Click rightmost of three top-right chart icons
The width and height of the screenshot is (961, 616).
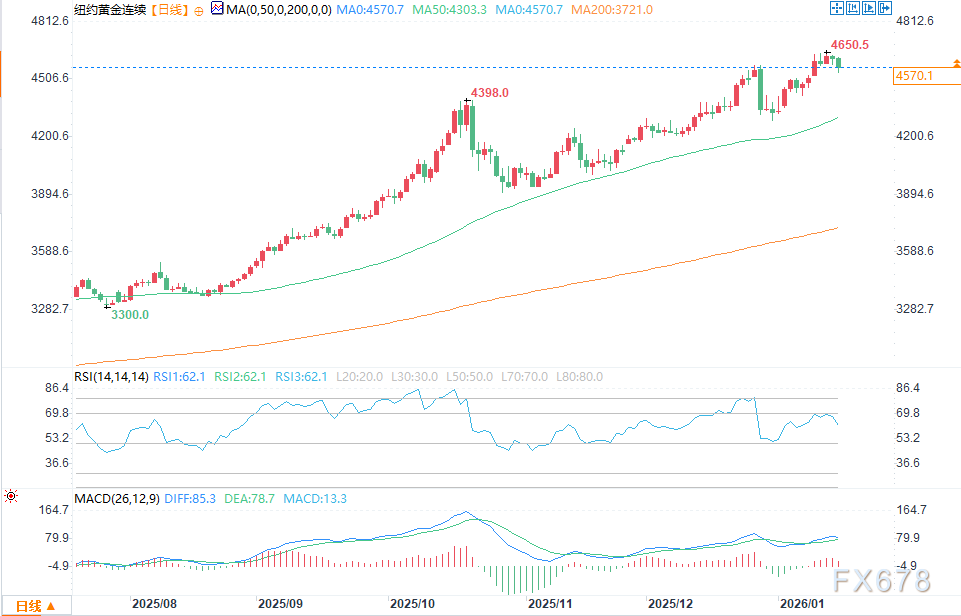[x=883, y=8]
